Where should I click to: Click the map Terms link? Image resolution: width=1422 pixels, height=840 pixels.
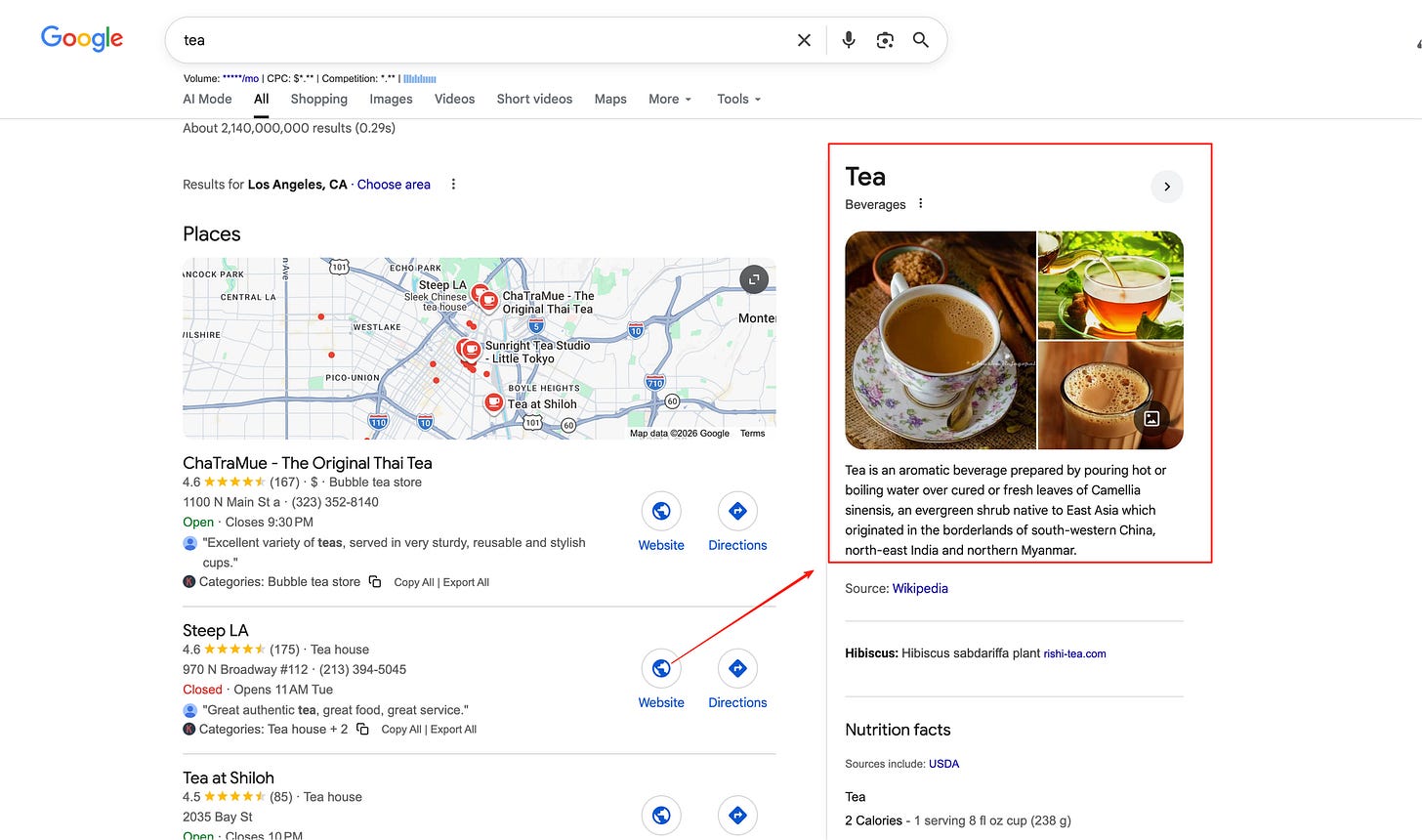pos(752,434)
